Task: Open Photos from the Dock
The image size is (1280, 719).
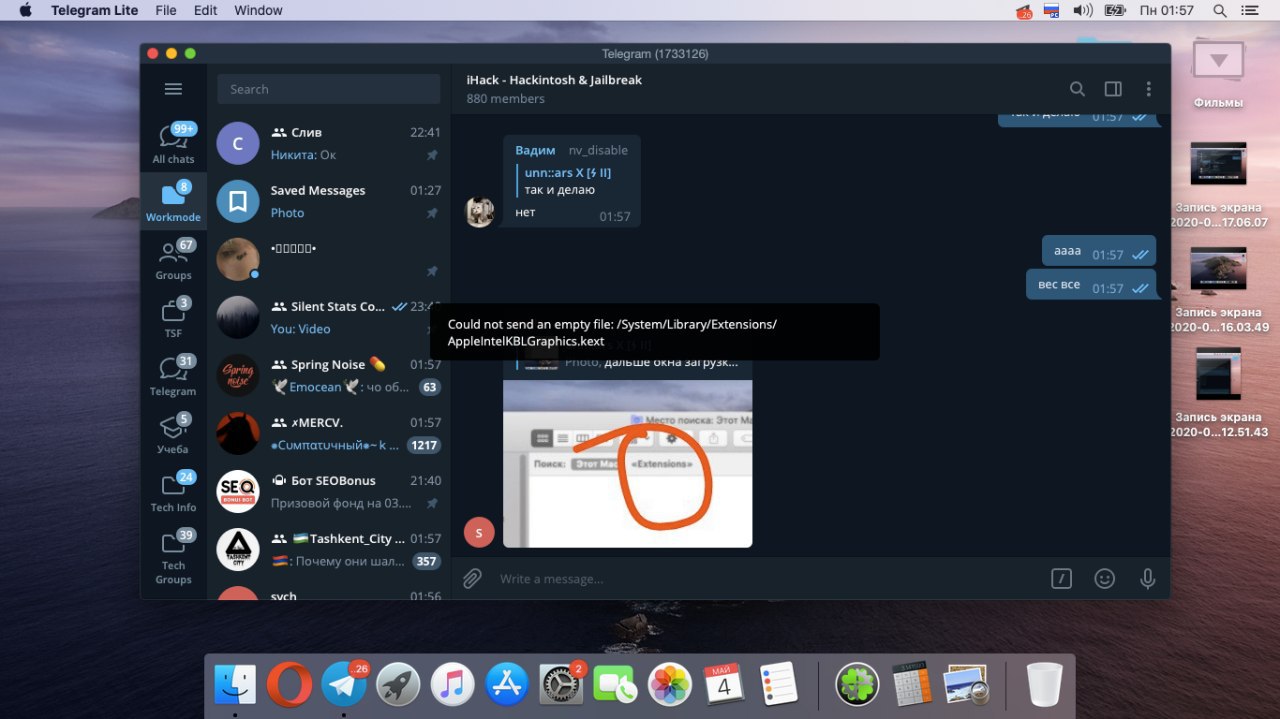Action: [670, 685]
